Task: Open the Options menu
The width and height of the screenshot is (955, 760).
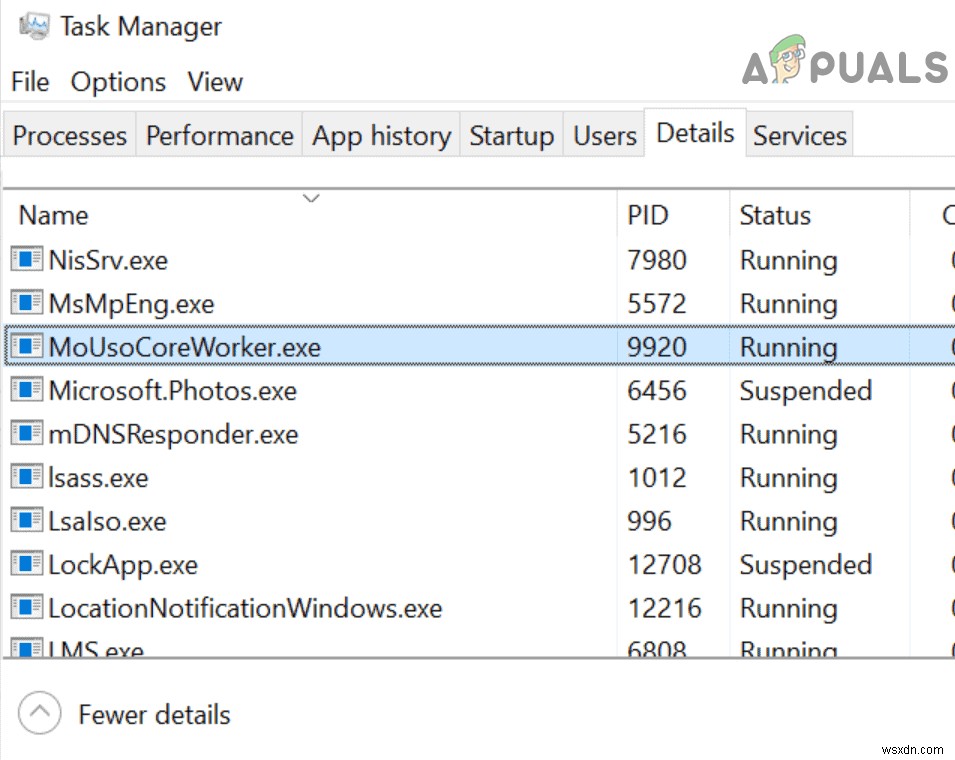Action: [117, 82]
